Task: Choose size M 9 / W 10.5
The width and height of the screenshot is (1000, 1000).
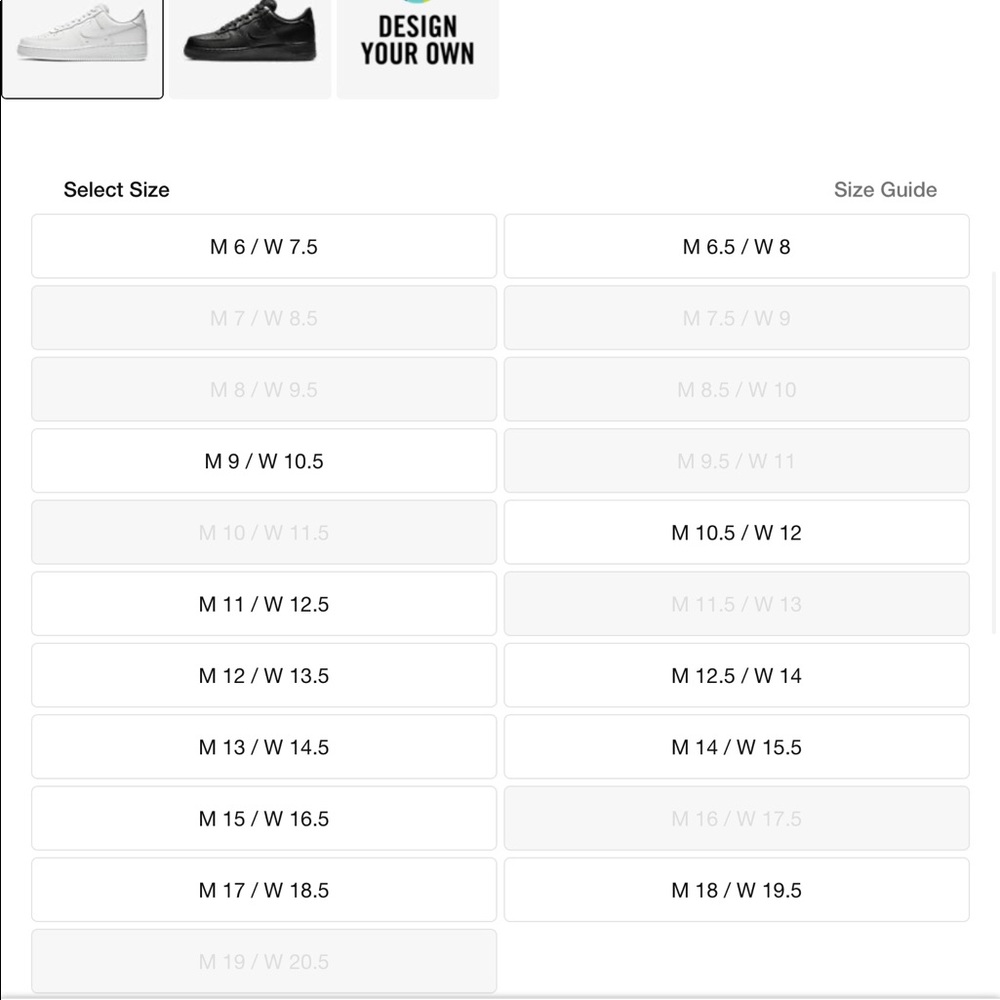Action: [x=263, y=461]
